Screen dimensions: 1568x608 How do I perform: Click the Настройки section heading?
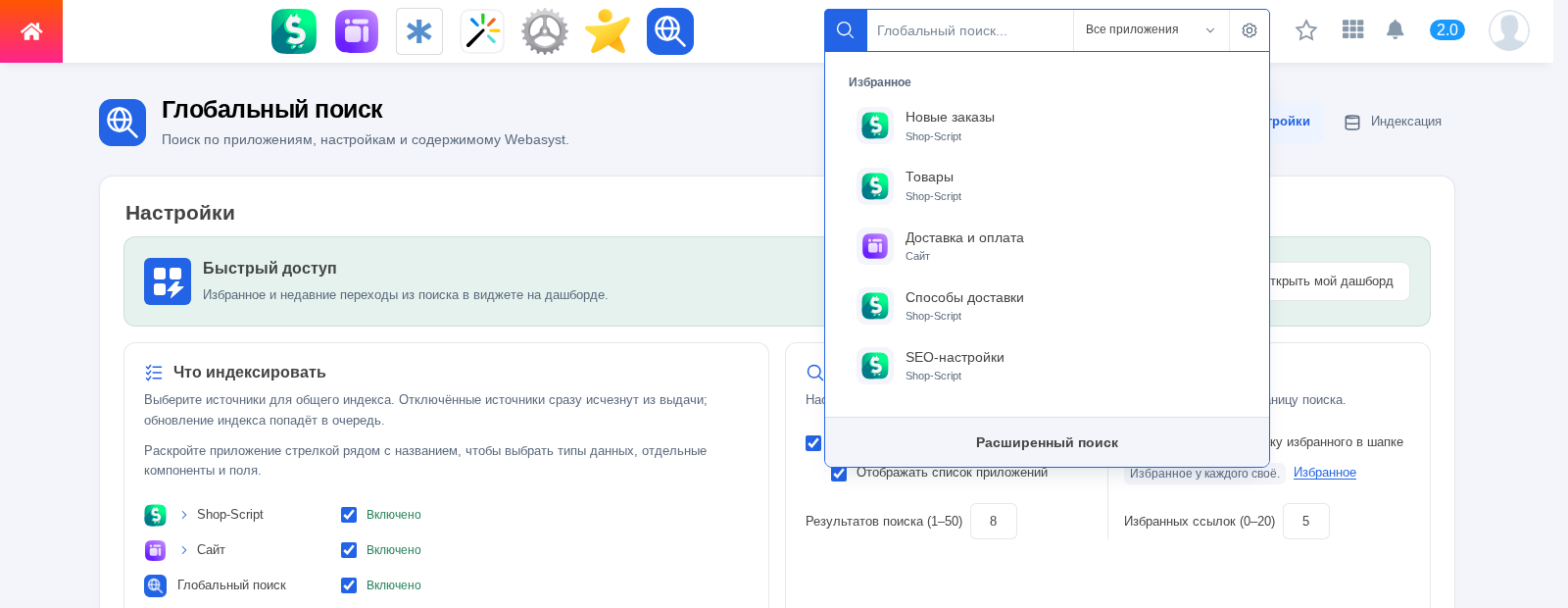click(180, 213)
